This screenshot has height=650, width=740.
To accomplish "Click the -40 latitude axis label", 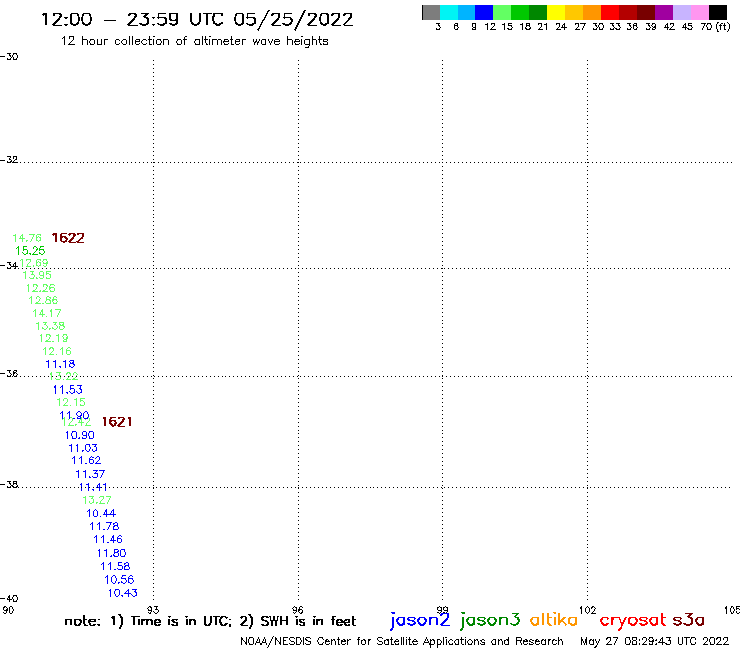I will 9,599.
